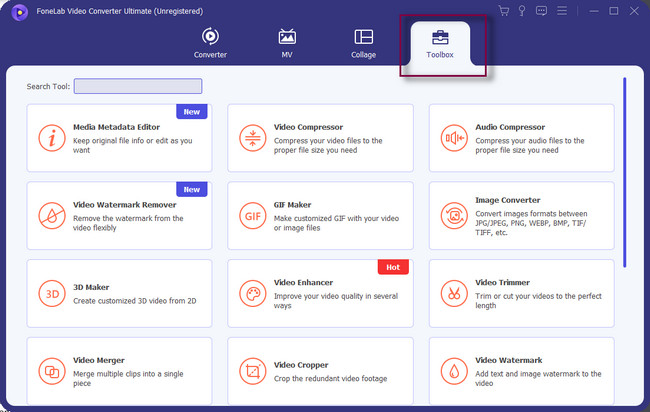Switch to the Converter tab

210,44
